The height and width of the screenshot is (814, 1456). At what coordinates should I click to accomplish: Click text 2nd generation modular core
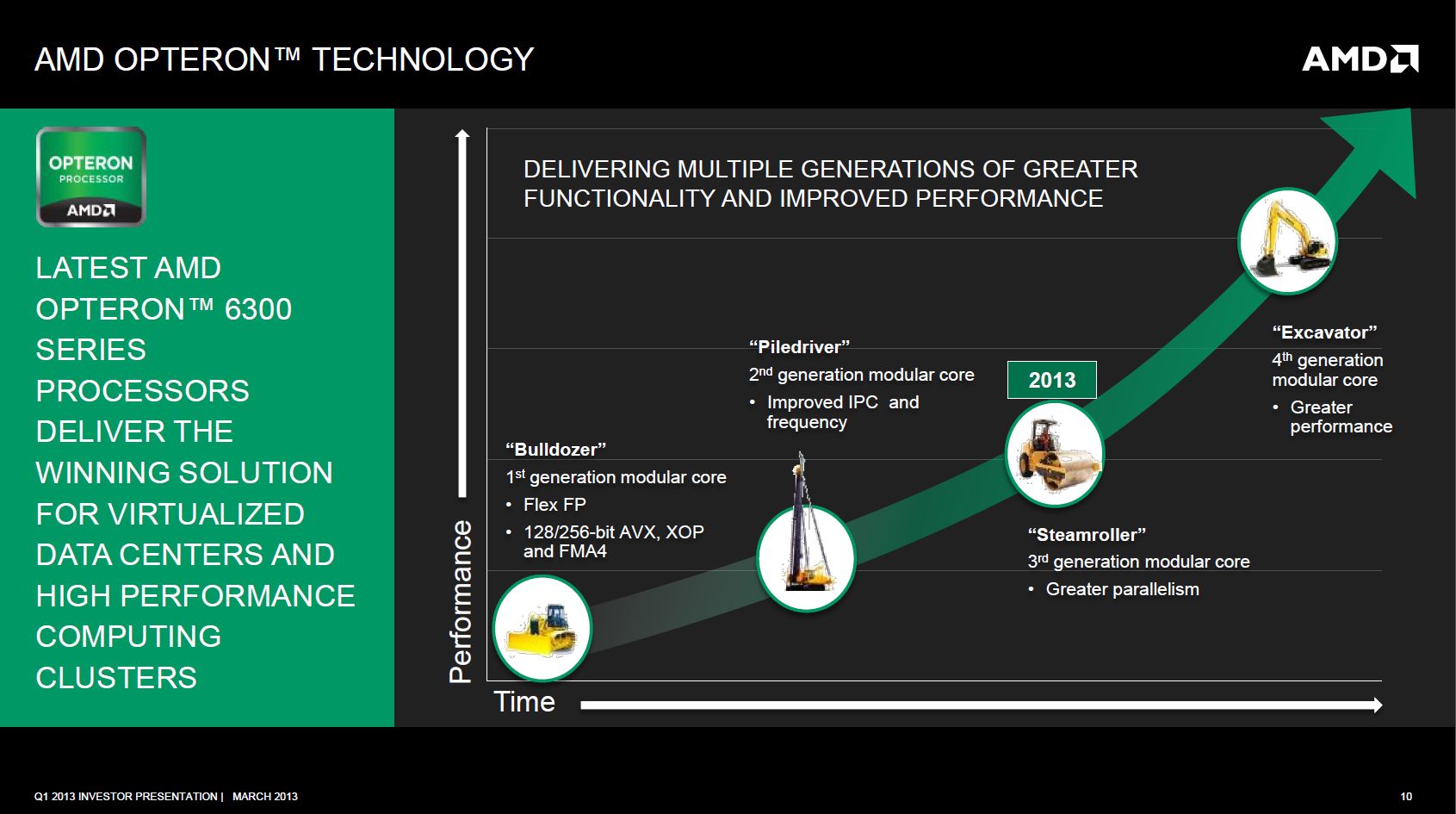pyautogui.click(x=861, y=374)
